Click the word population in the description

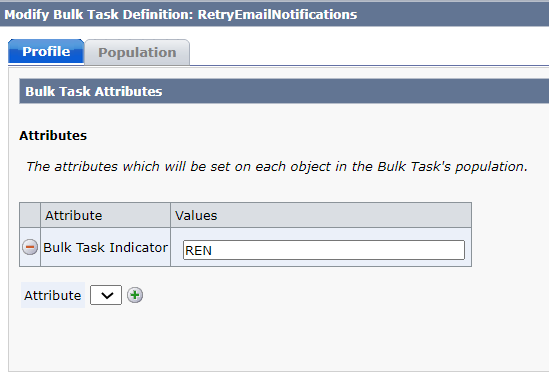[491, 167]
